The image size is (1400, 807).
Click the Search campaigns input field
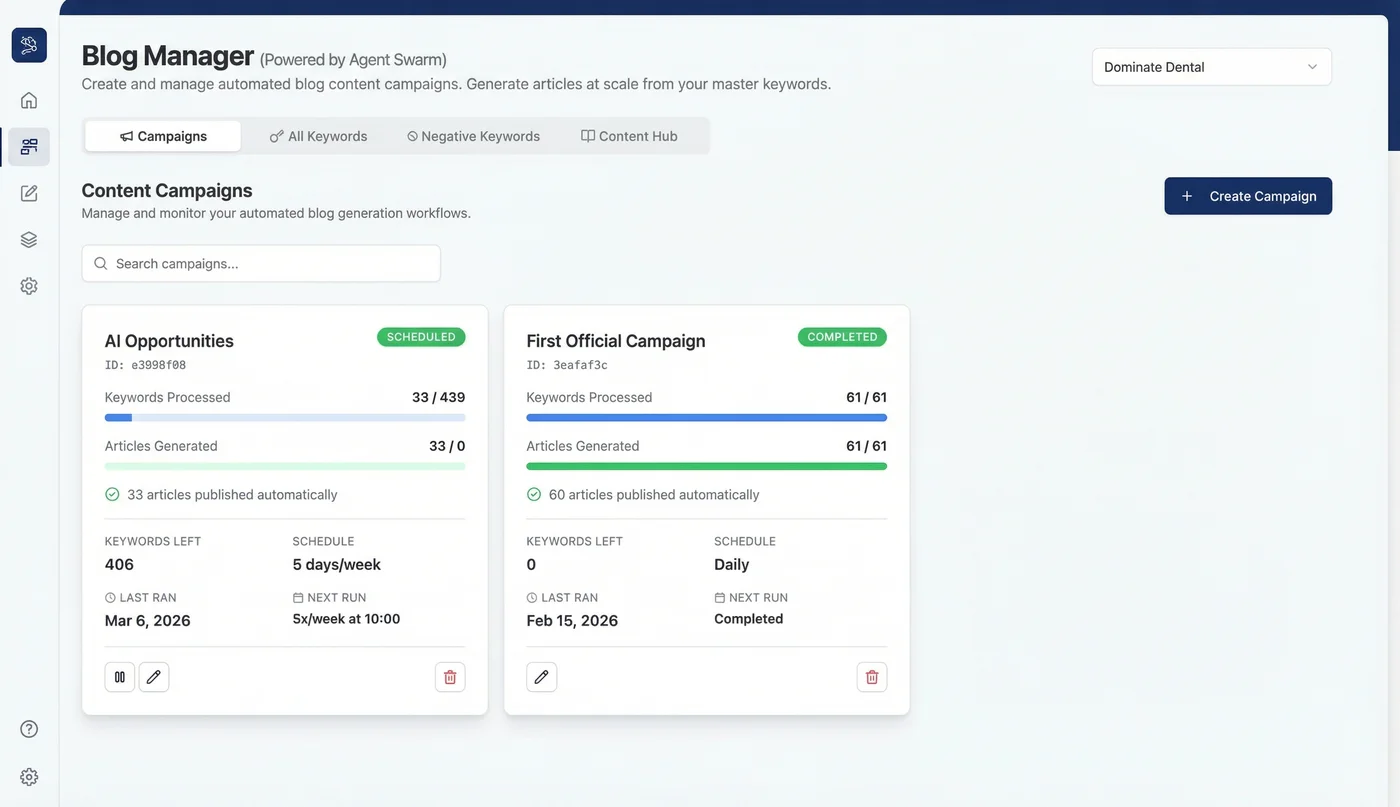(260, 262)
